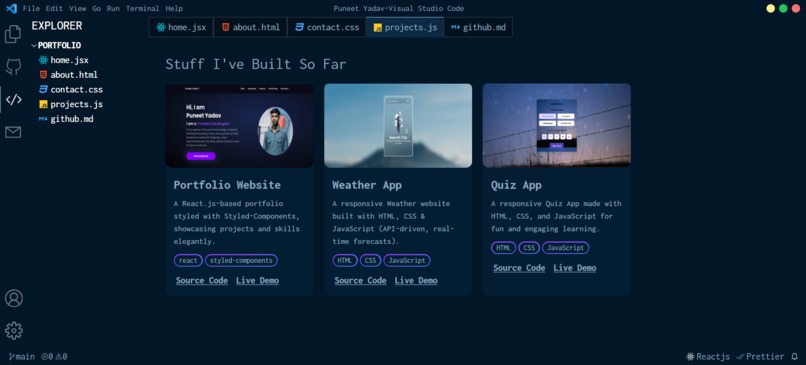Click the CSS tag on Weather App
Image resolution: width=806 pixels, height=365 pixels.
[x=370, y=261]
